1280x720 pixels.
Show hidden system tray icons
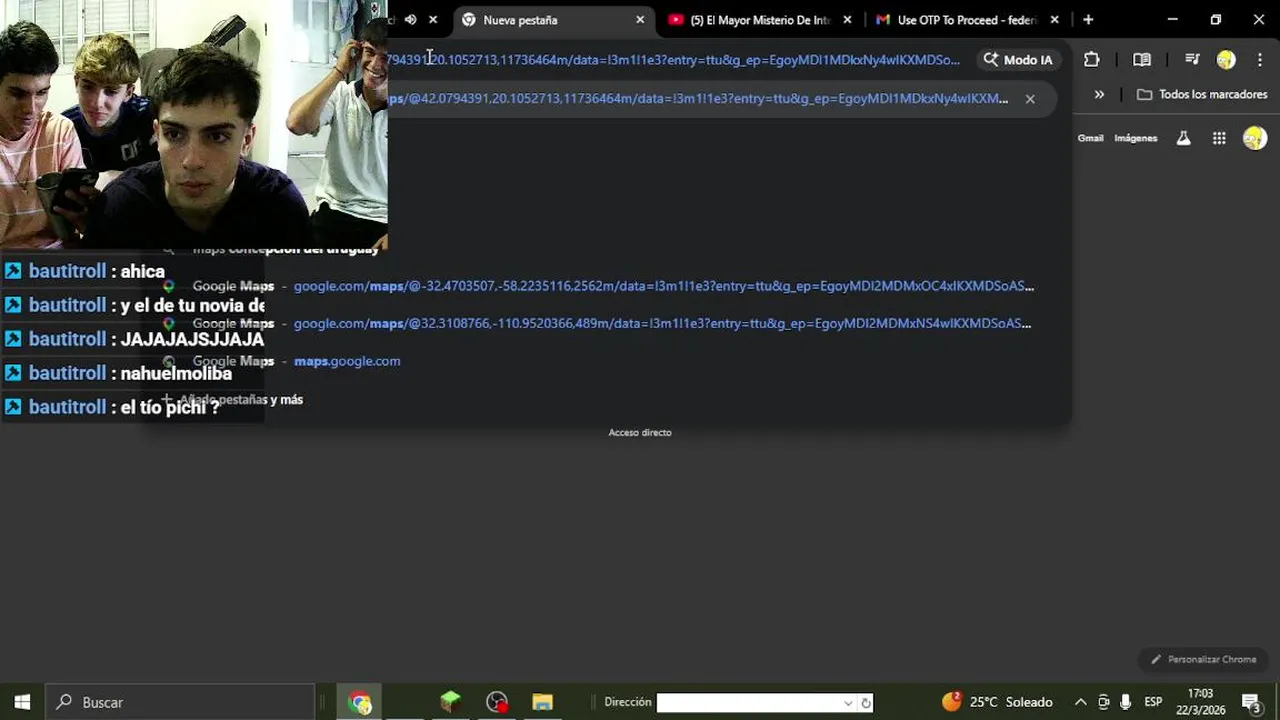[x=1080, y=702]
